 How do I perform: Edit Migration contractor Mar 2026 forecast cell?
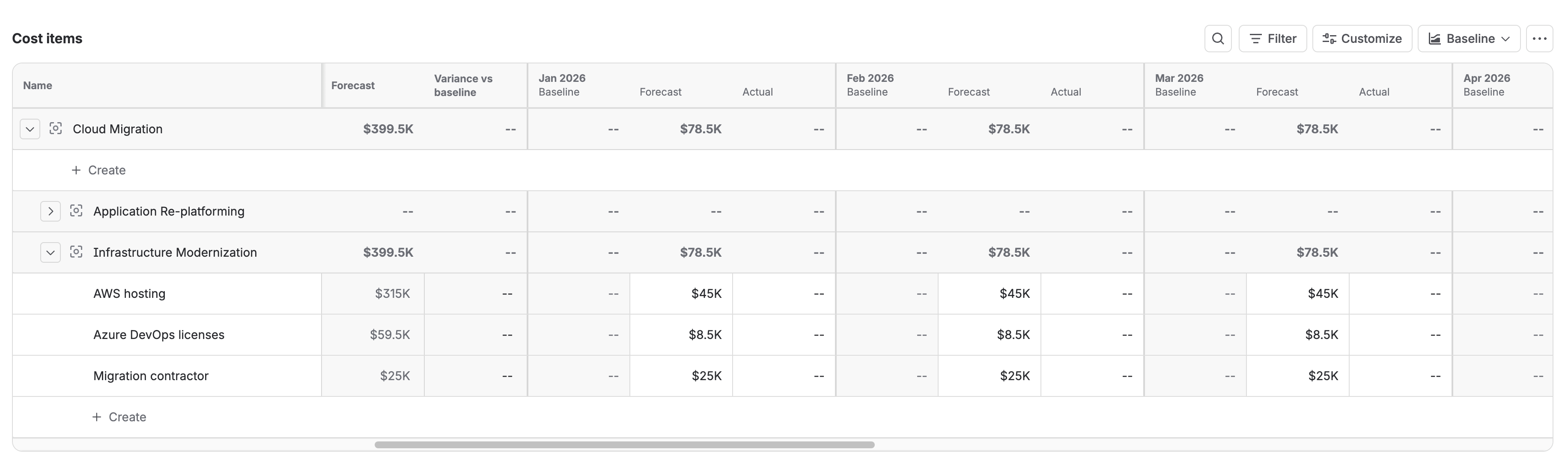pos(1298,376)
